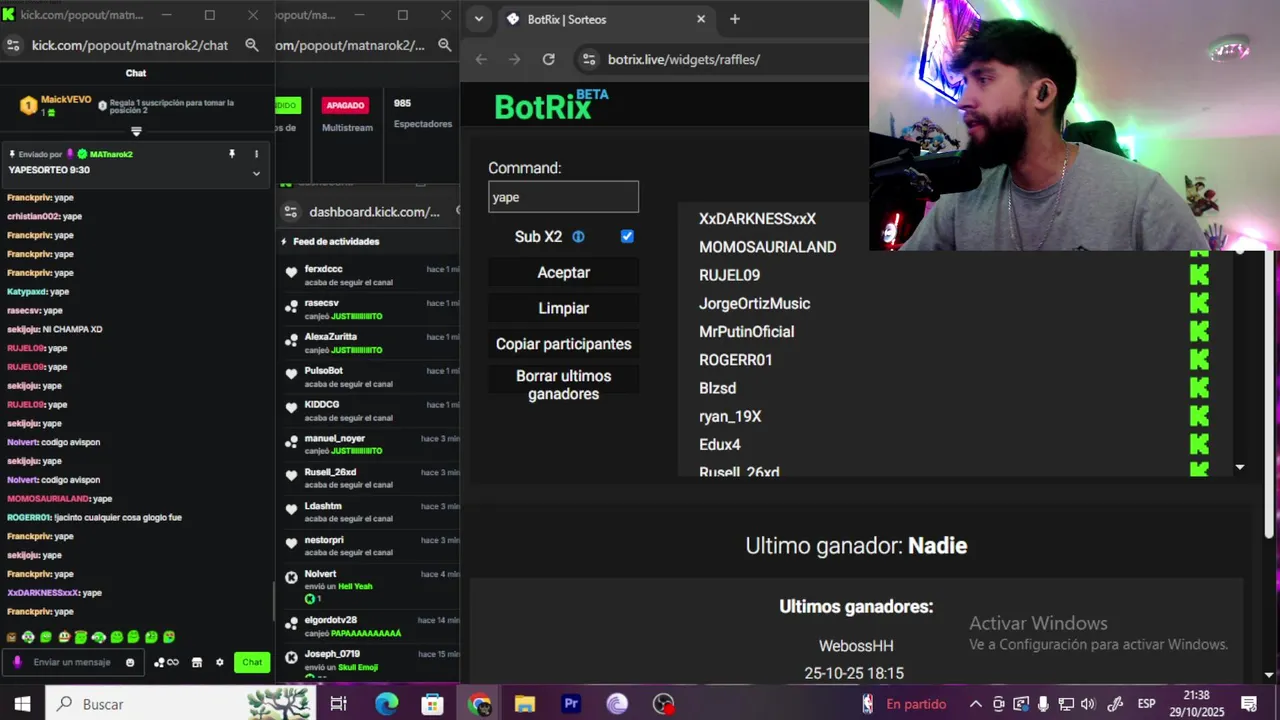The image size is (1280, 720).
Task: Open the shop icon beside chat input
Action: click(x=197, y=662)
